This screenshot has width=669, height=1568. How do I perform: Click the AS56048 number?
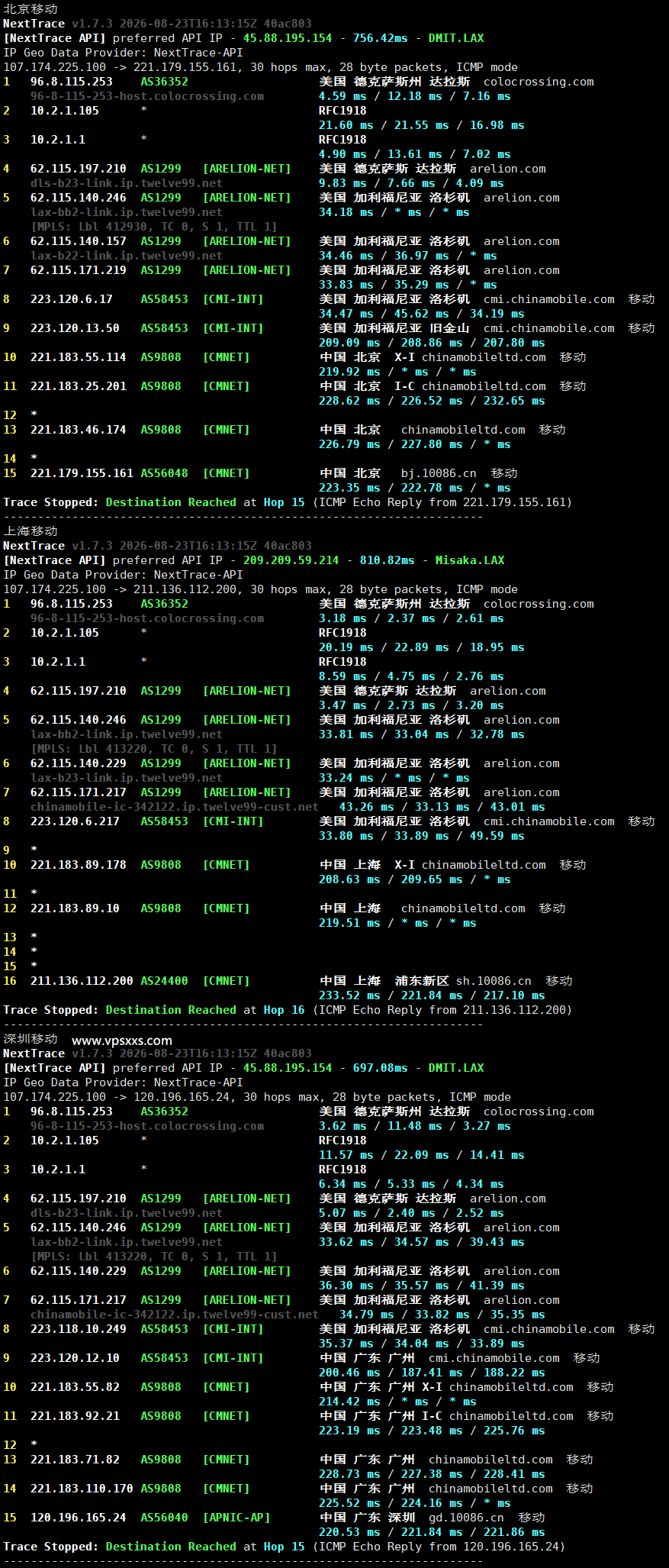164,473
